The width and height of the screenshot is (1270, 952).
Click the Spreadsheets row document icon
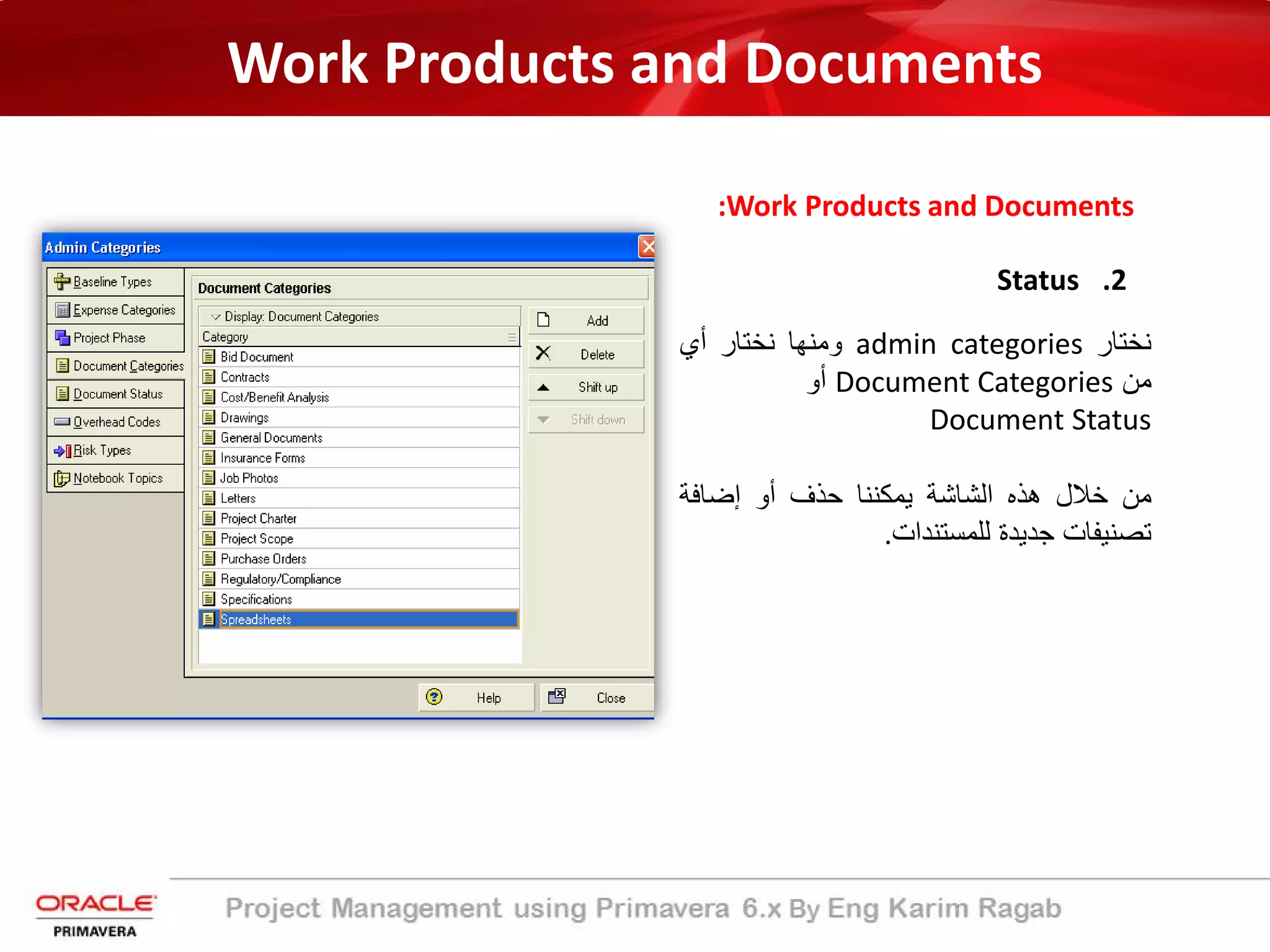209,619
